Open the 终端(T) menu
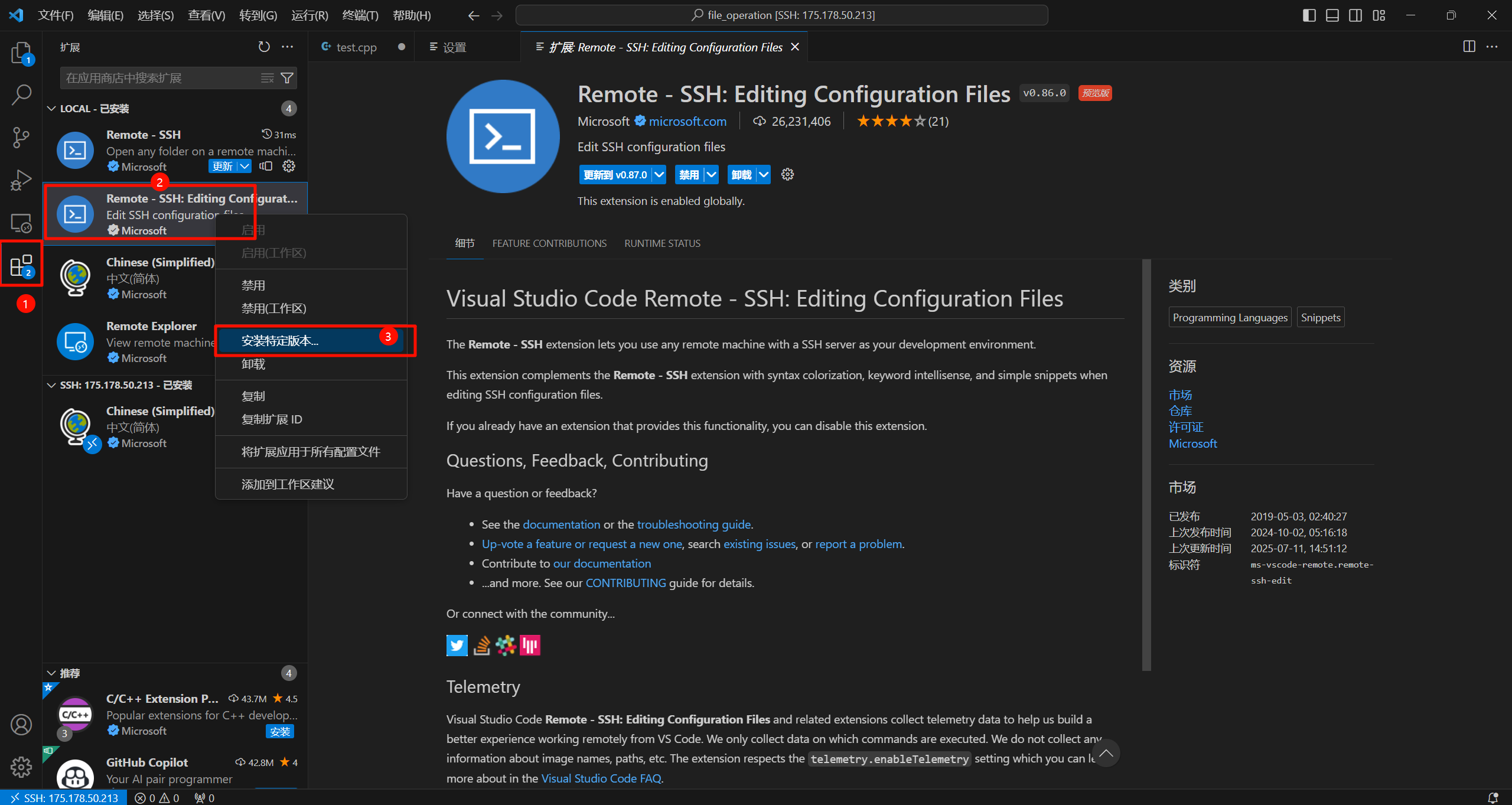 [x=360, y=15]
